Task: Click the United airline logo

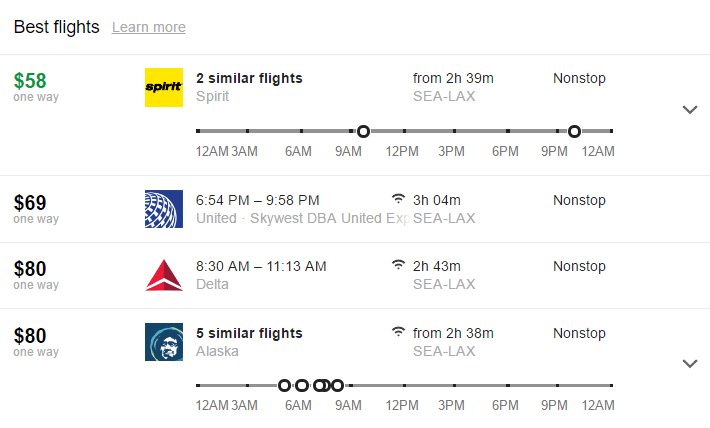Action: pos(163,208)
